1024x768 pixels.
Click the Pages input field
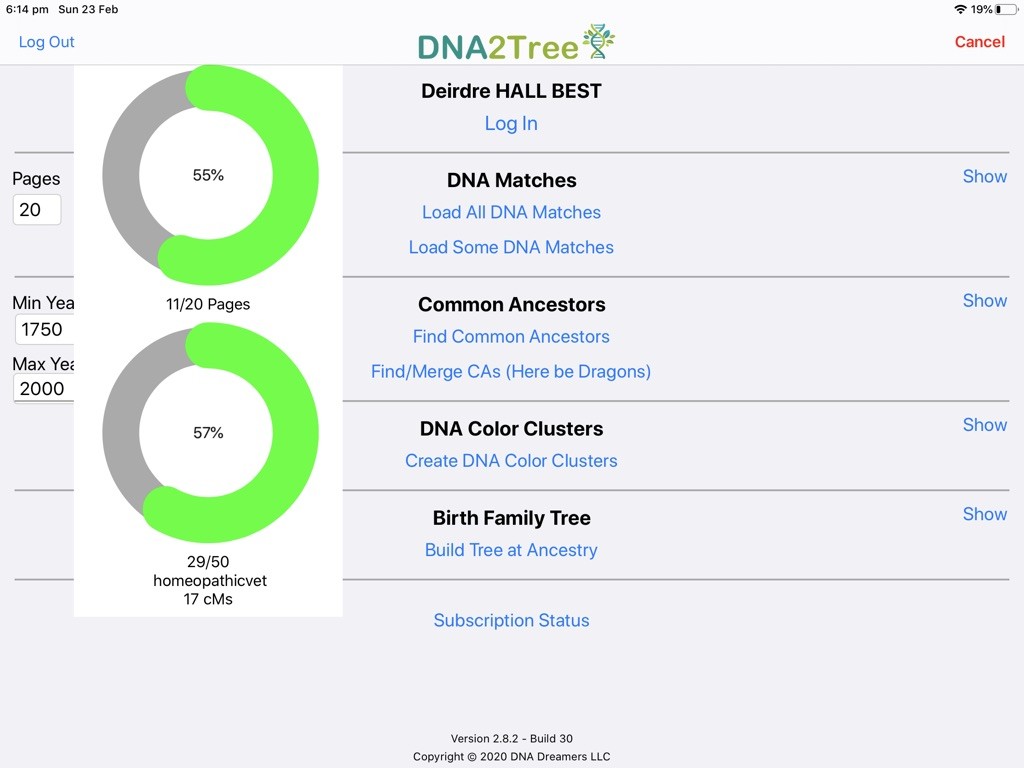(x=37, y=210)
